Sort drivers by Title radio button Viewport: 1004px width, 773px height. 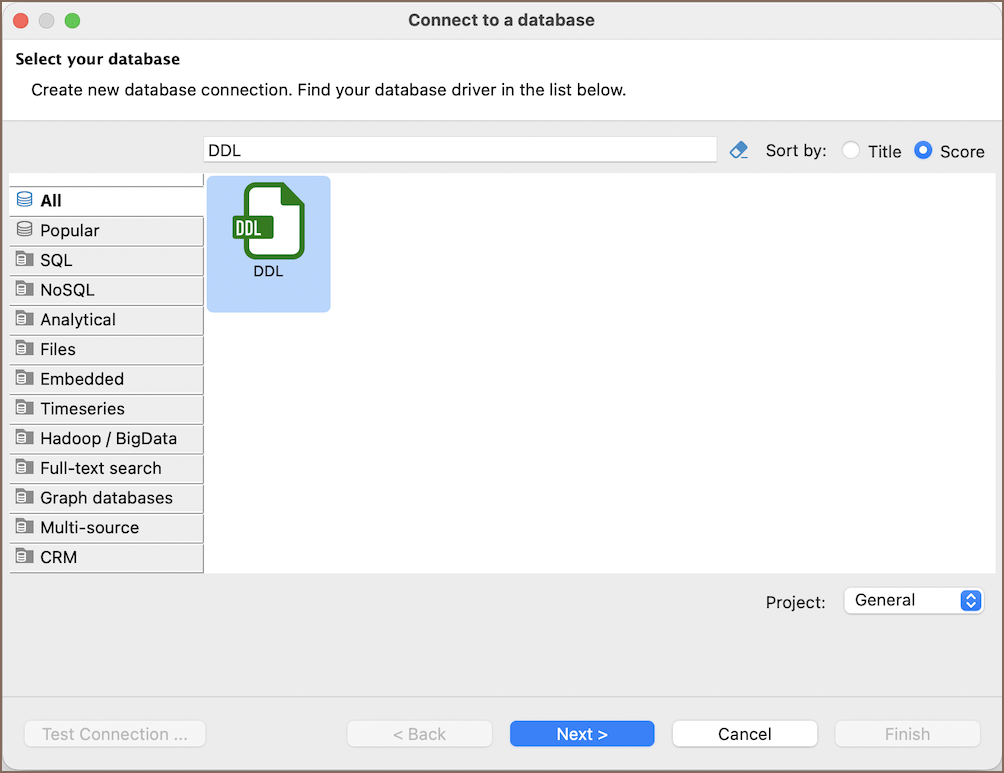coord(851,151)
